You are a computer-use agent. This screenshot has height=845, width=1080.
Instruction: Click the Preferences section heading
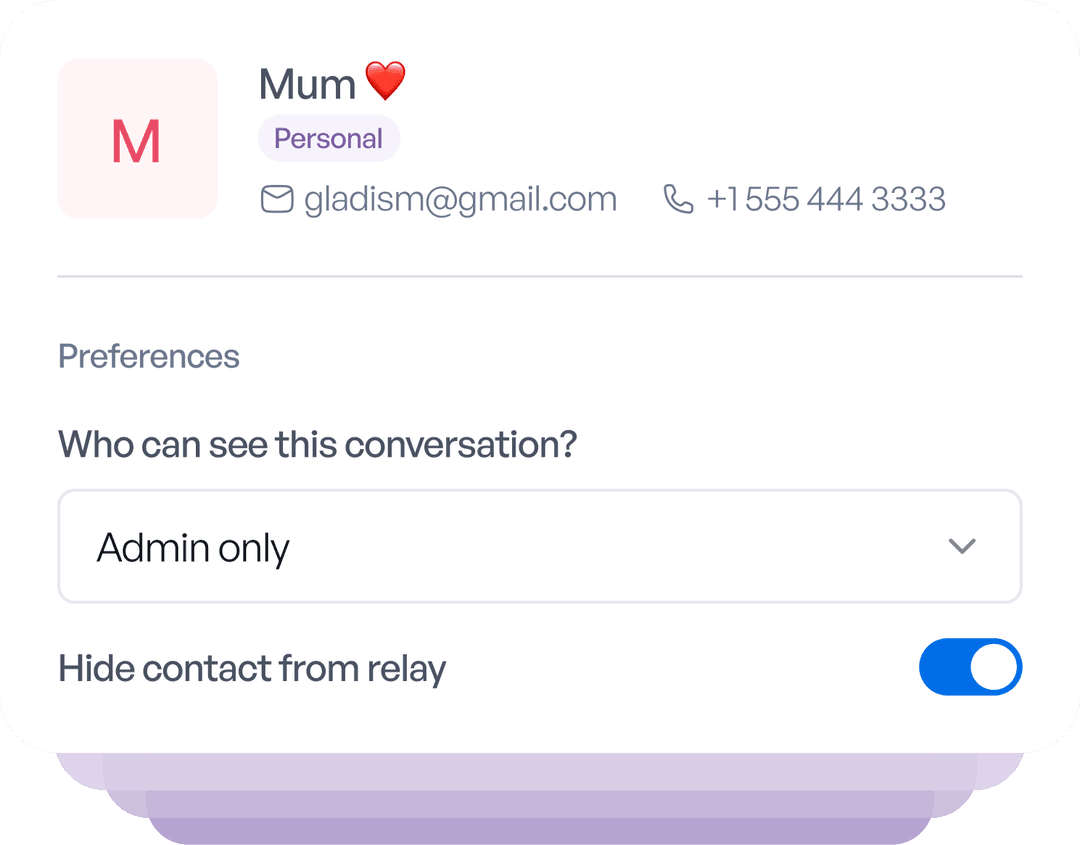(149, 356)
